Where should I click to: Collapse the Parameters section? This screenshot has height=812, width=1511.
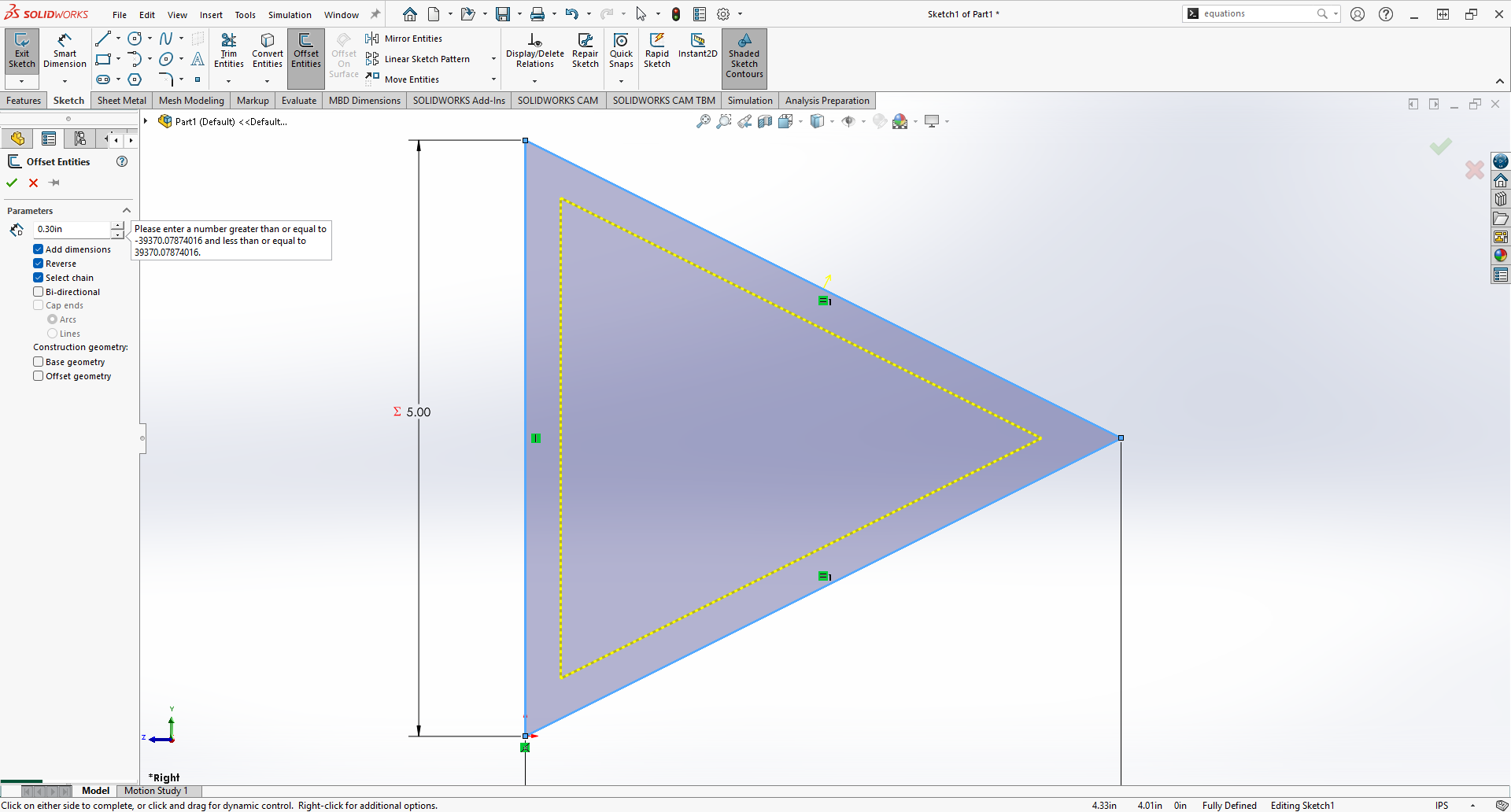coord(126,211)
